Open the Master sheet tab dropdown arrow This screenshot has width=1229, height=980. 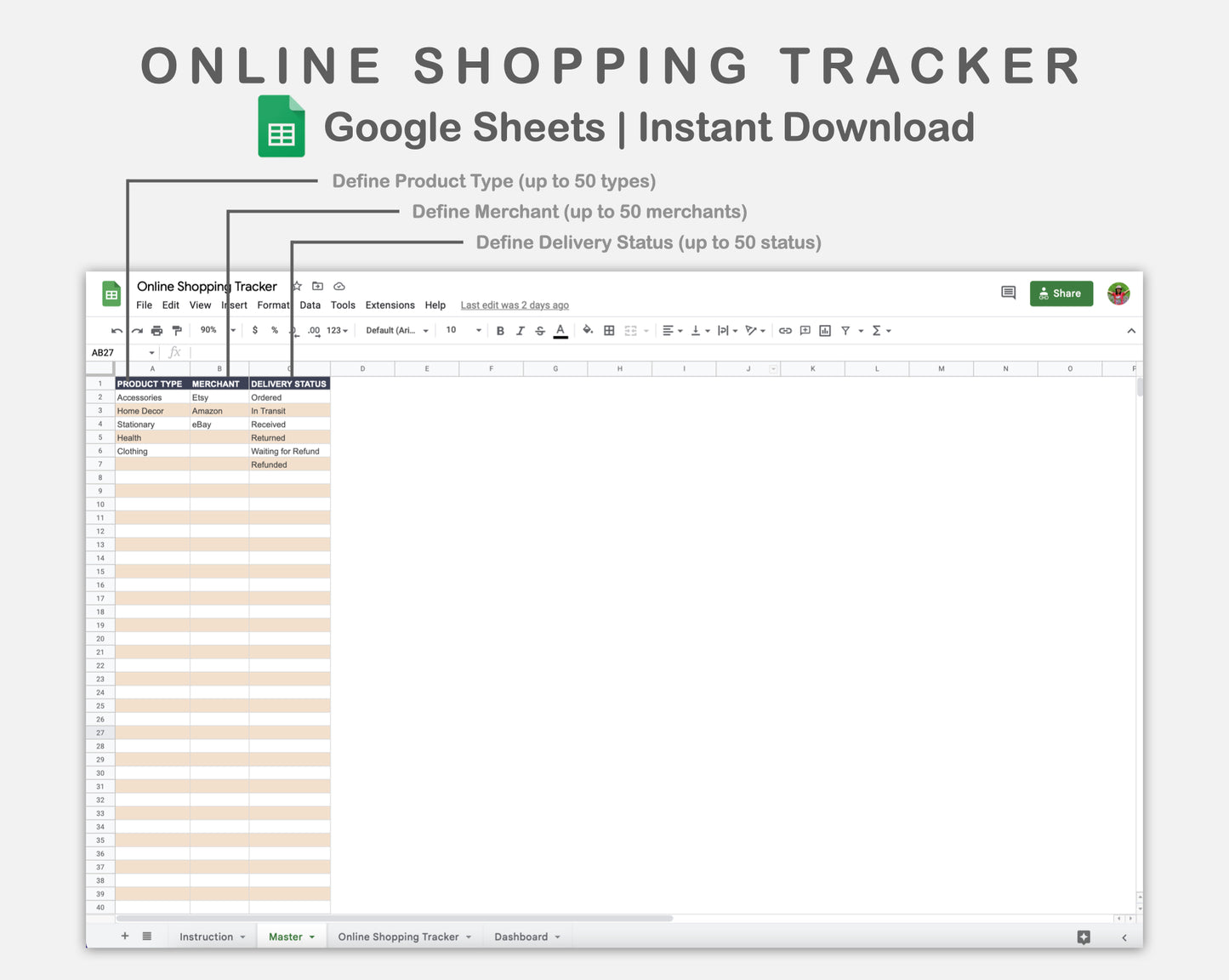pos(310,936)
